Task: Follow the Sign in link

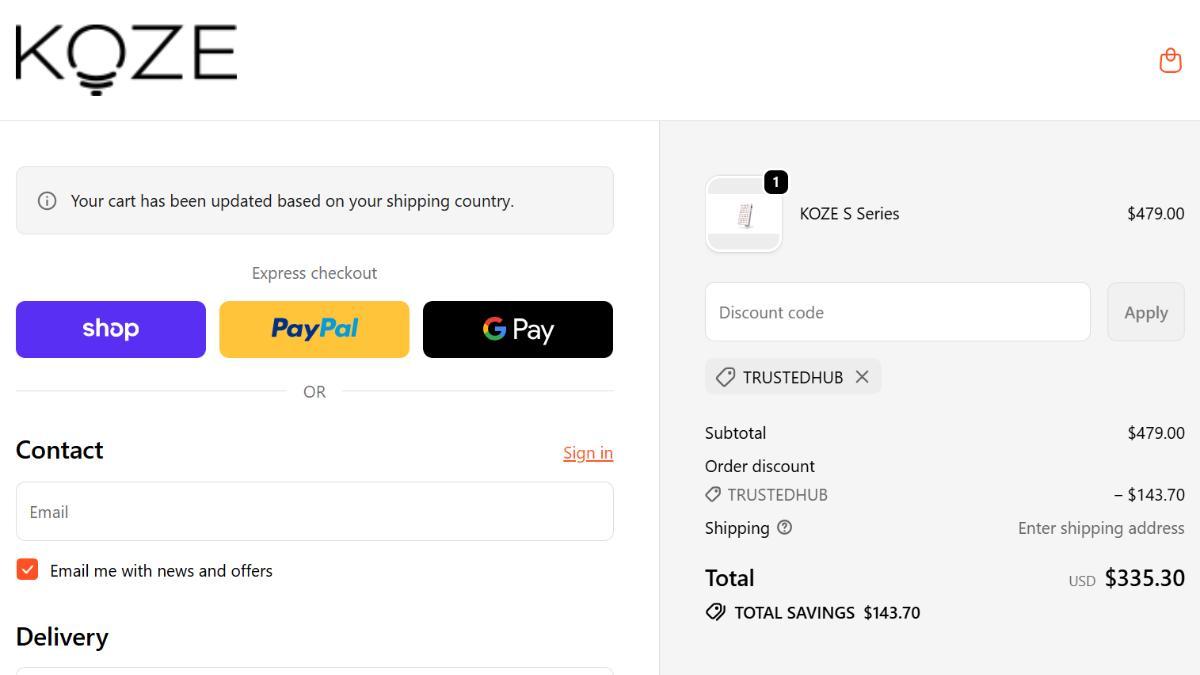Action: [x=588, y=453]
